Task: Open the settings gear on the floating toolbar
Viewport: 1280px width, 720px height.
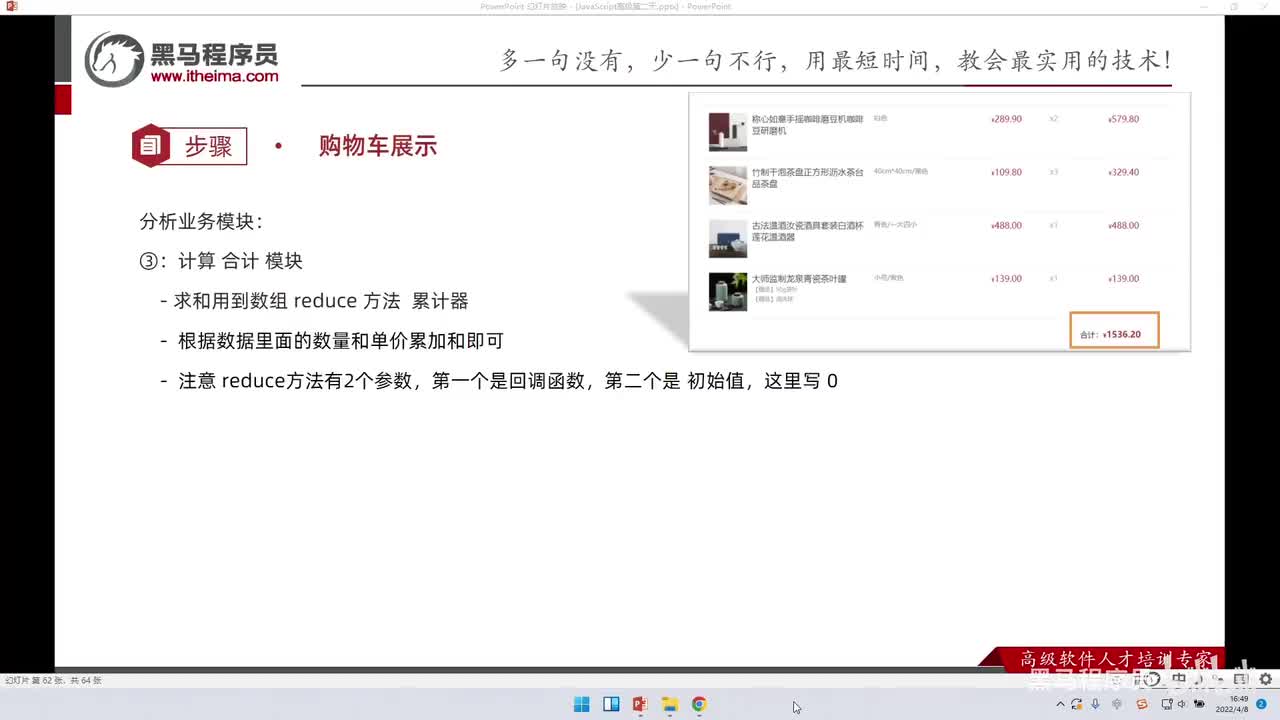Action: point(1265,679)
